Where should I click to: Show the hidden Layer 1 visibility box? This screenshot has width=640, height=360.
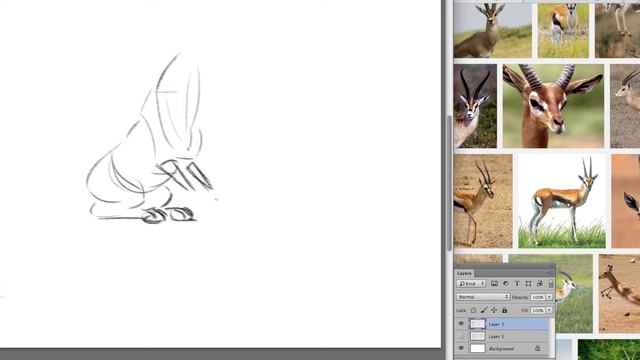coord(461,336)
